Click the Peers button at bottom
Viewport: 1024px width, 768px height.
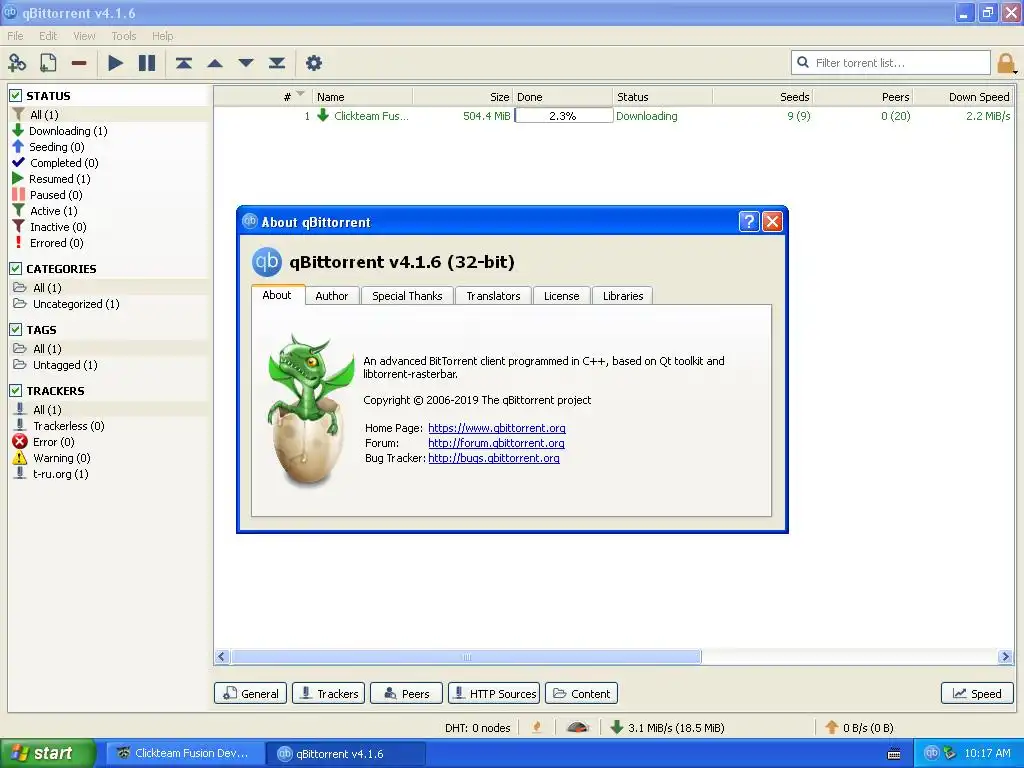pyautogui.click(x=406, y=694)
